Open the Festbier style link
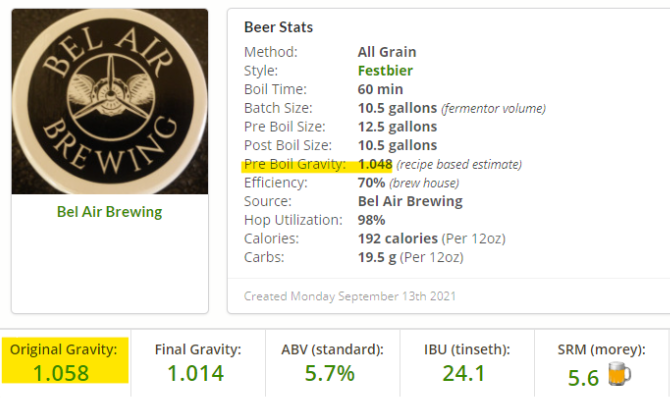This screenshot has width=670, height=402. [x=387, y=71]
